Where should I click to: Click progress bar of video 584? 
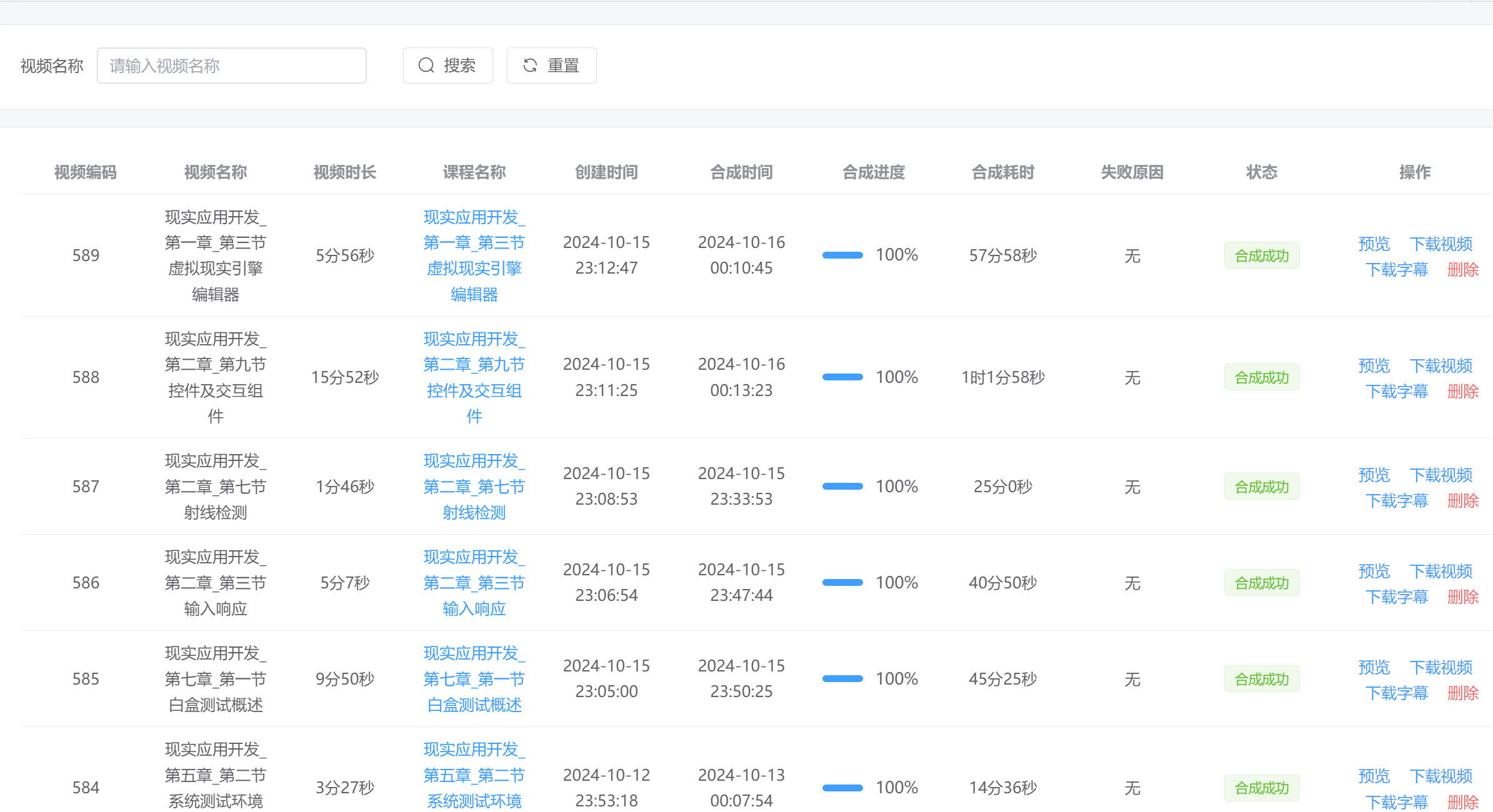[842, 788]
